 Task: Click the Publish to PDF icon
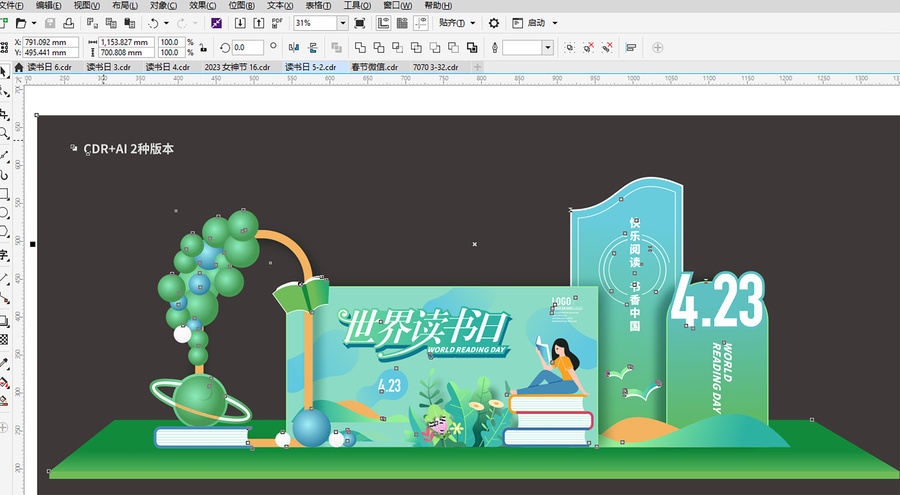[x=277, y=23]
